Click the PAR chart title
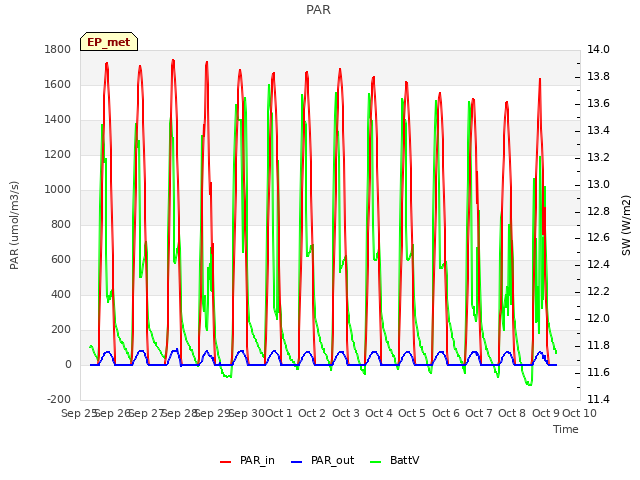The height and width of the screenshot is (480, 640). tap(318, 10)
